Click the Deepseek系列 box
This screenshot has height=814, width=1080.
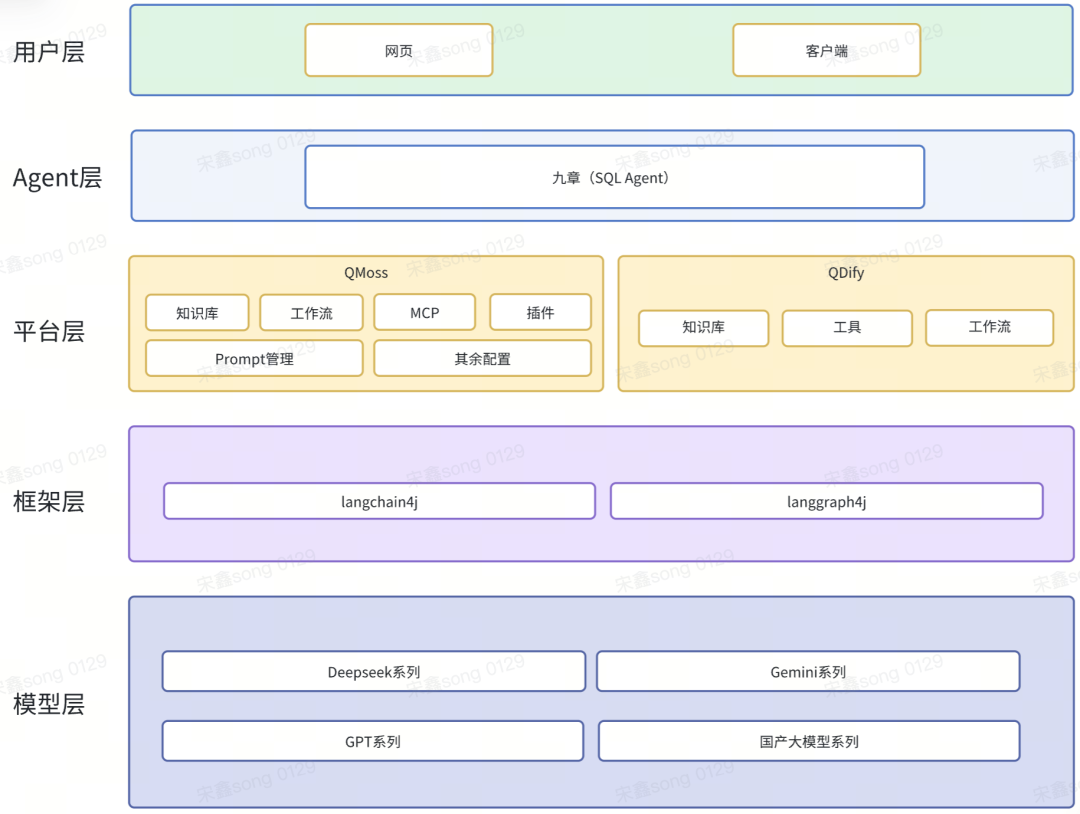pos(374,671)
